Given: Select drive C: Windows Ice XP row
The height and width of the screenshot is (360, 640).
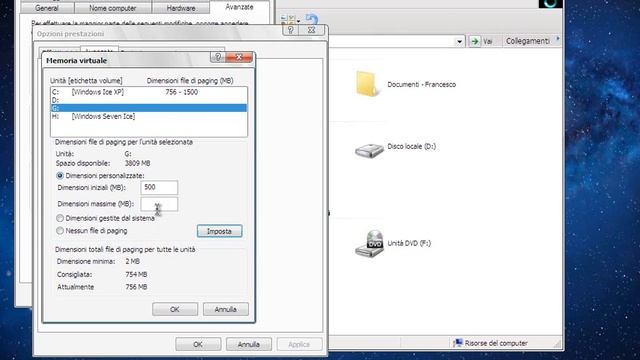Looking at the screenshot, I should pos(149,92).
